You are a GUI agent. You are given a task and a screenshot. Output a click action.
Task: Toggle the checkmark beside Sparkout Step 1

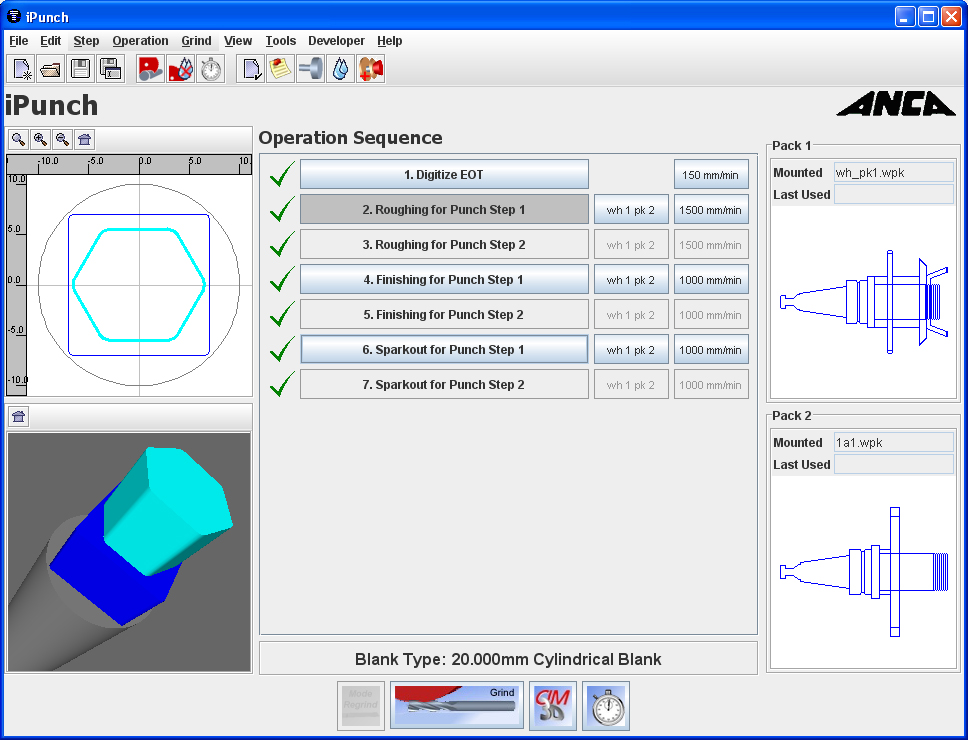tap(282, 350)
